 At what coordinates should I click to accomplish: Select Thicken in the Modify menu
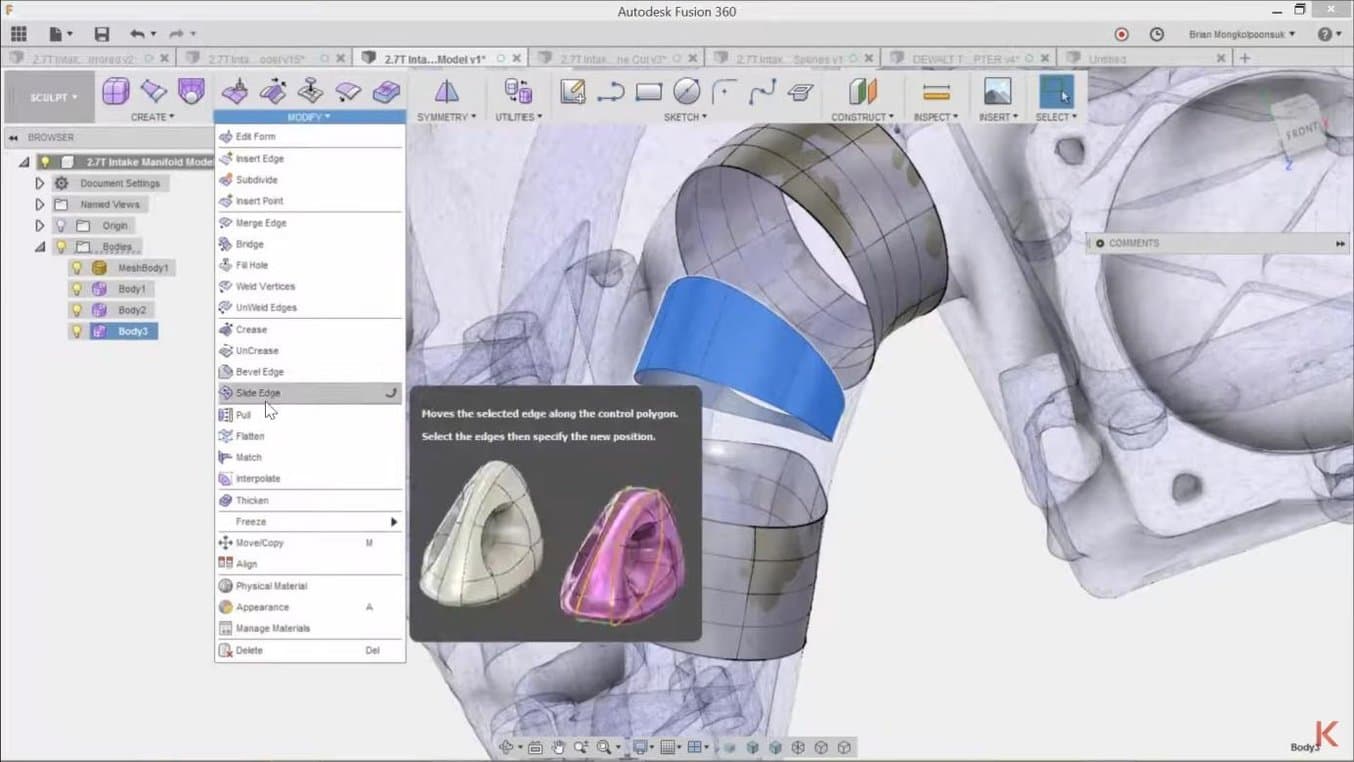click(x=252, y=500)
